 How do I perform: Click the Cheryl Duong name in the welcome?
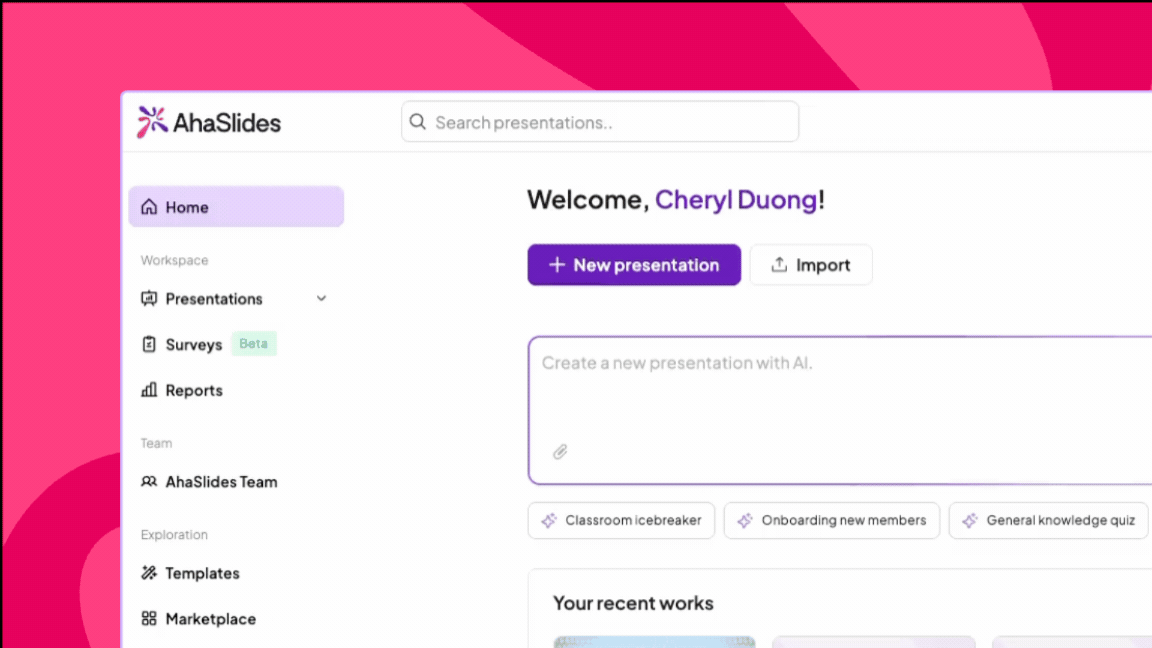(x=735, y=200)
